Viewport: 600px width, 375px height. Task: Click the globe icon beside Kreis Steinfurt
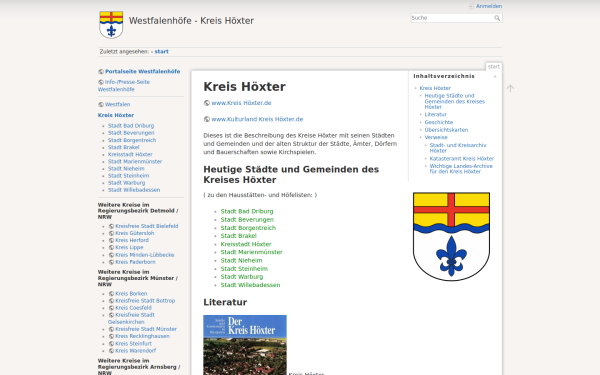pyautogui.click(x=111, y=344)
